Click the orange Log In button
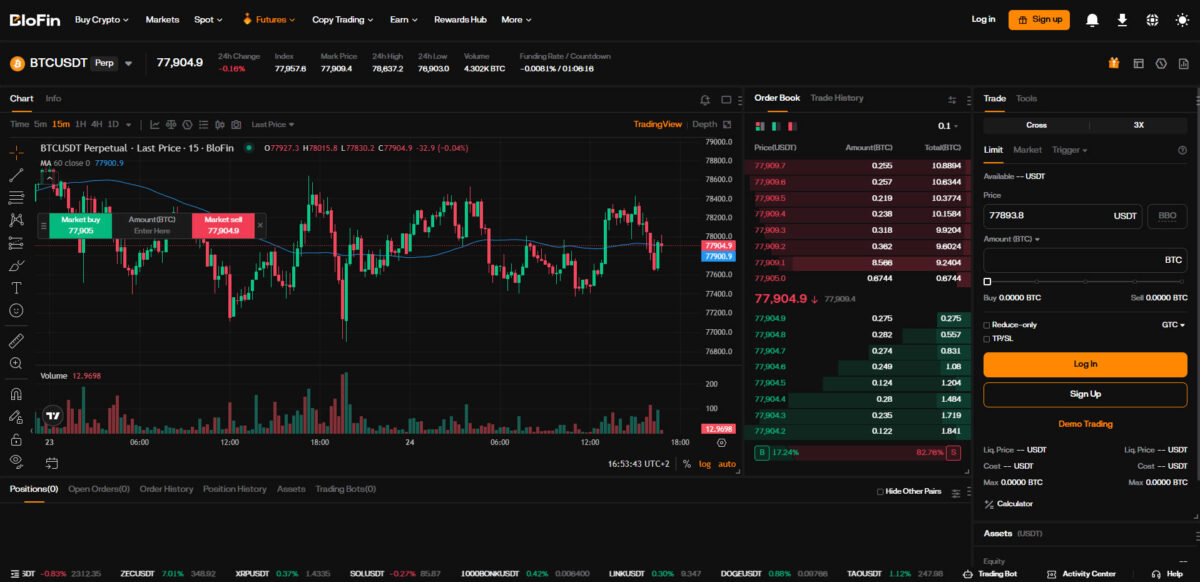The height and width of the screenshot is (582, 1200). point(1085,364)
